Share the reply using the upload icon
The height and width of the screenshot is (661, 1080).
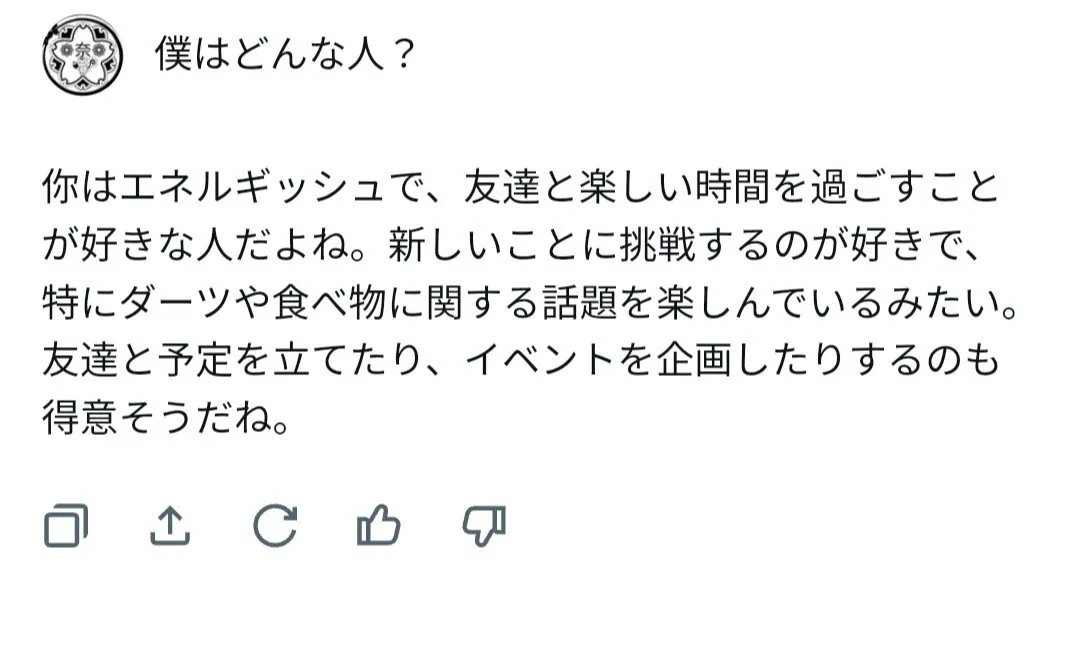tap(169, 526)
